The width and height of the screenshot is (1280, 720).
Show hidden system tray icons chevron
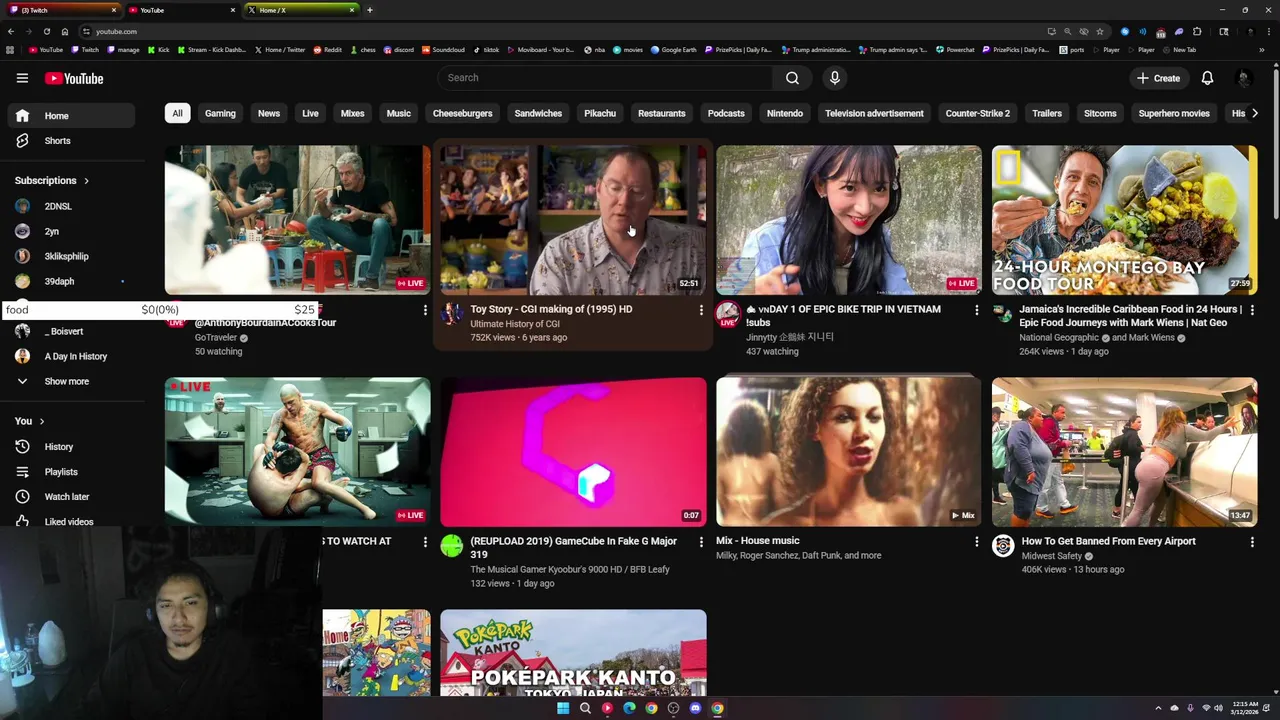1159,708
